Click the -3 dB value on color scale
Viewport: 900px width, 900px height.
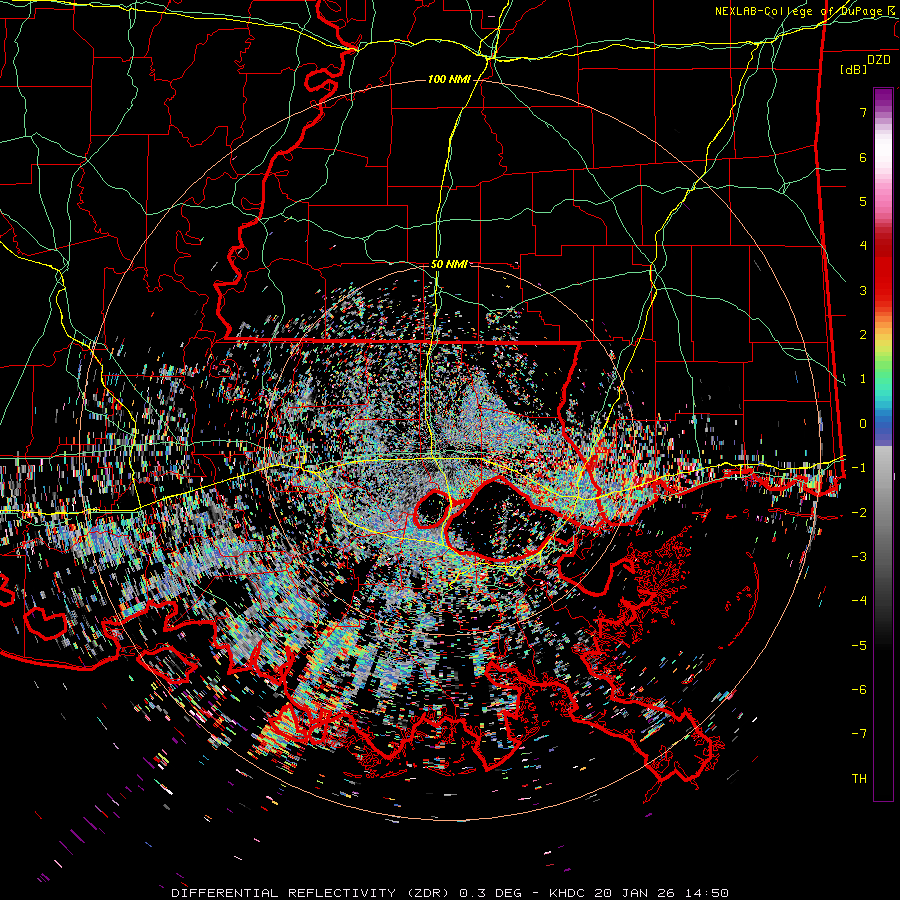859,556
